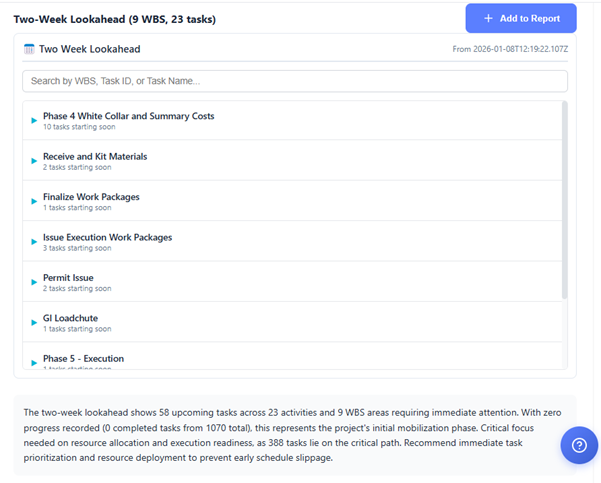Select the Permit Issue row title
Image resolution: width=601 pixels, height=483 pixels.
(68, 278)
